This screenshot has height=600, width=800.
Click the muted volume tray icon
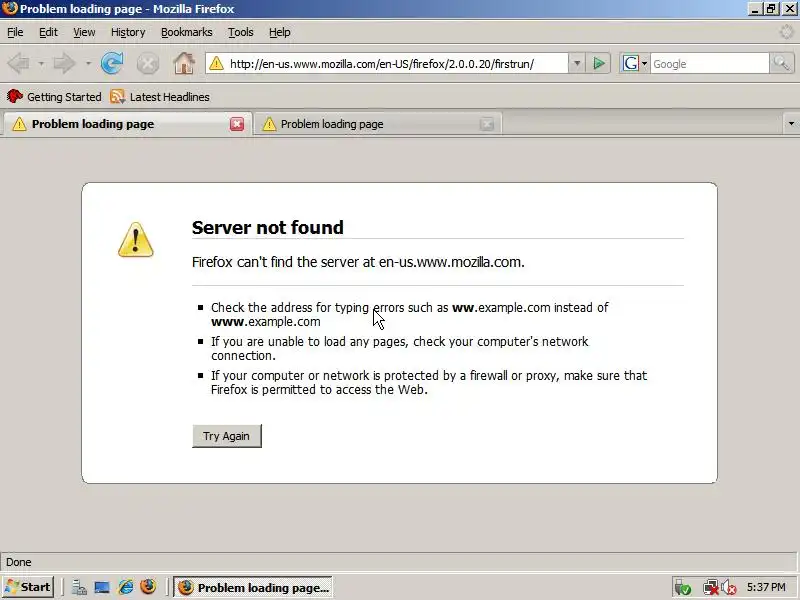pyautogui.click(x=729, y=588)
